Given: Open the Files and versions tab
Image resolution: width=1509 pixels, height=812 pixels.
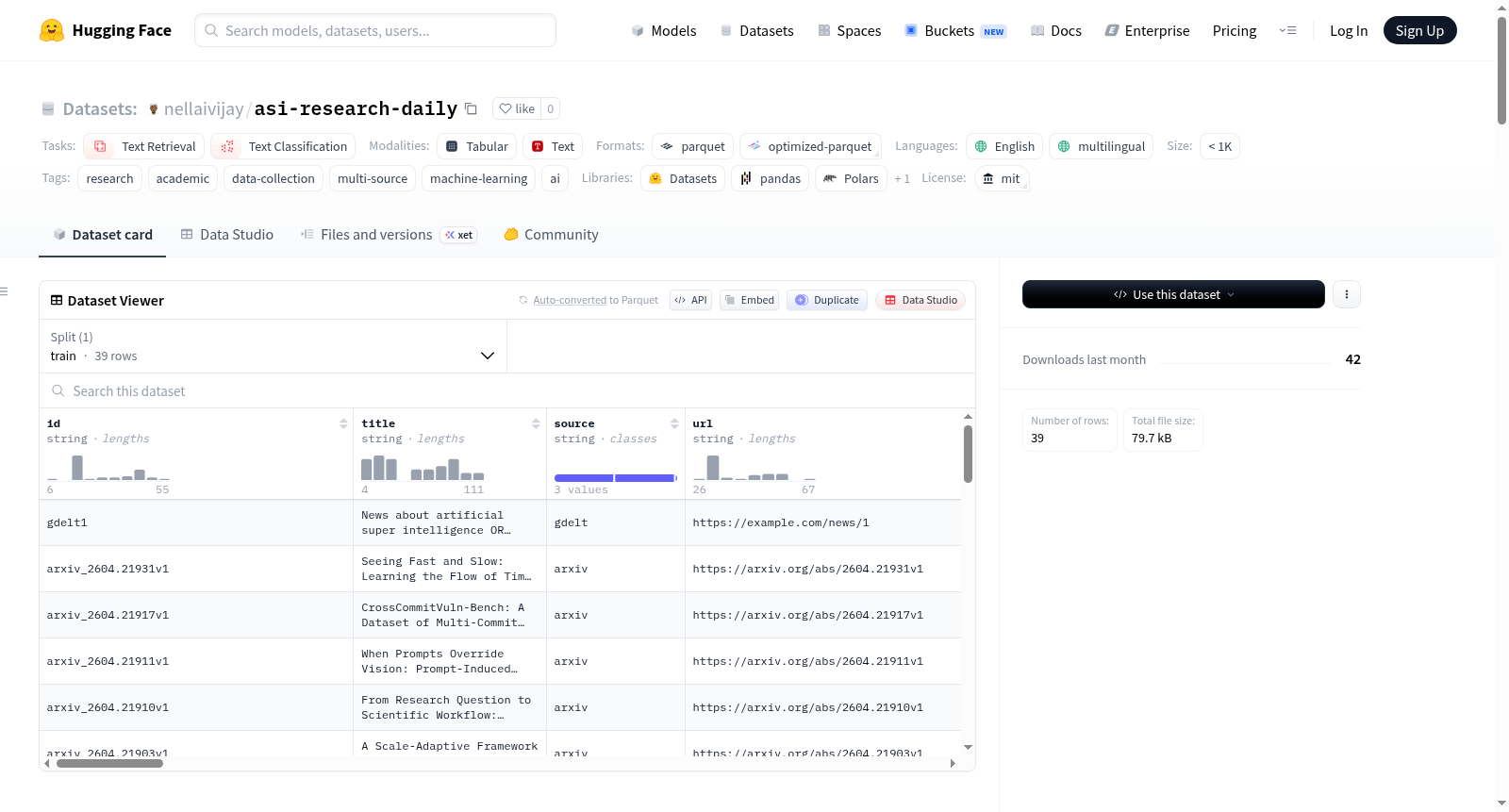Looking at the screenshot, I should coord(388,234).
